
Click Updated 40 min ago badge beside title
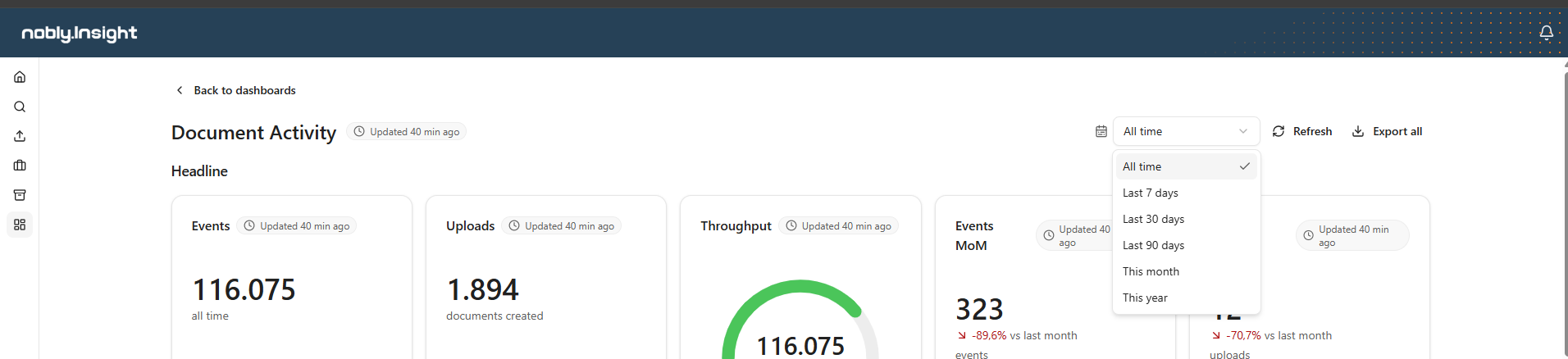(x=406, y=131)
